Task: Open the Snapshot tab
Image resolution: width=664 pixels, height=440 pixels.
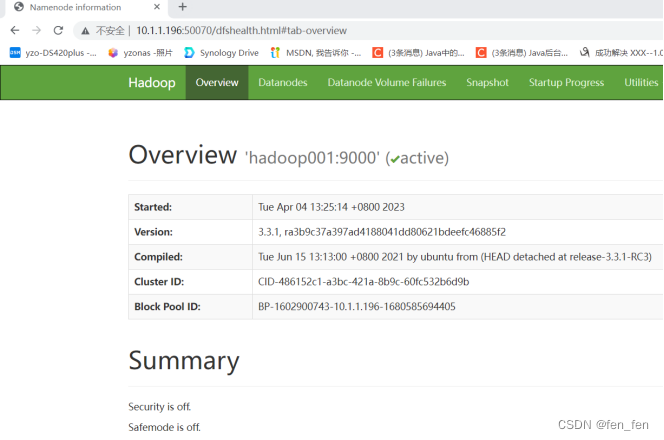Action: click(x=487, y=83)
